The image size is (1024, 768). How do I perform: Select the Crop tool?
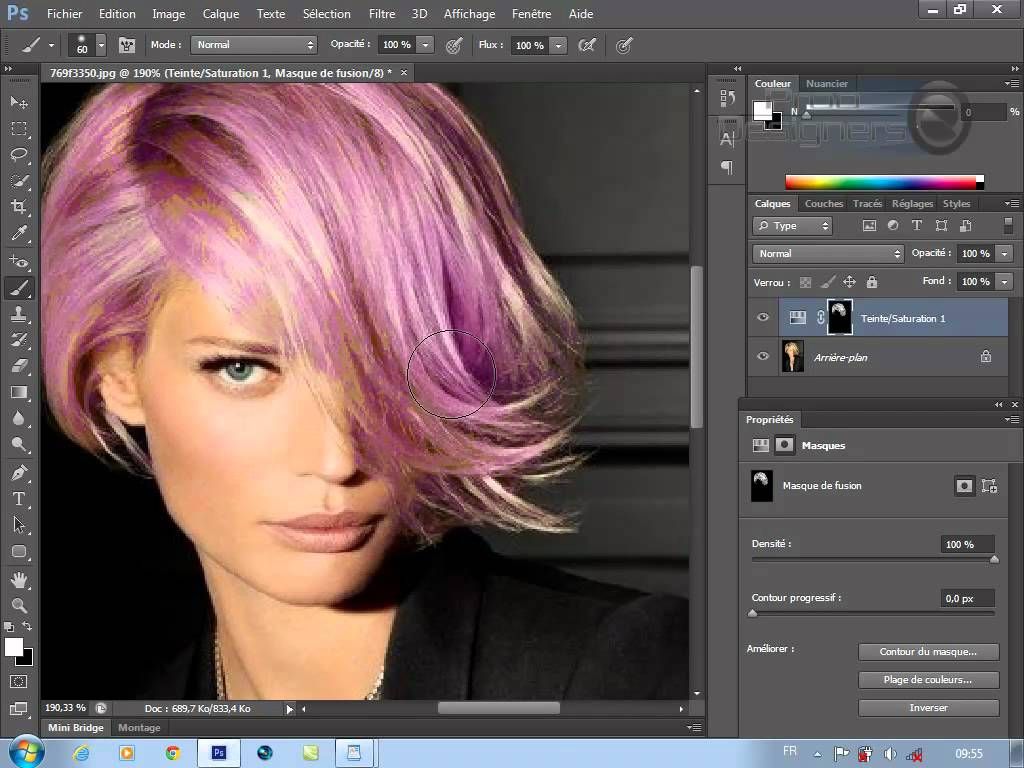[19, 207]
